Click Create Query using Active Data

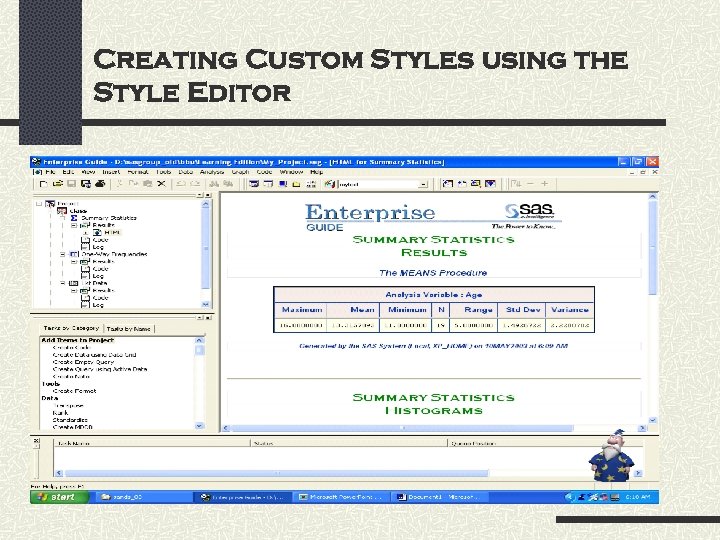click(100, 369)
